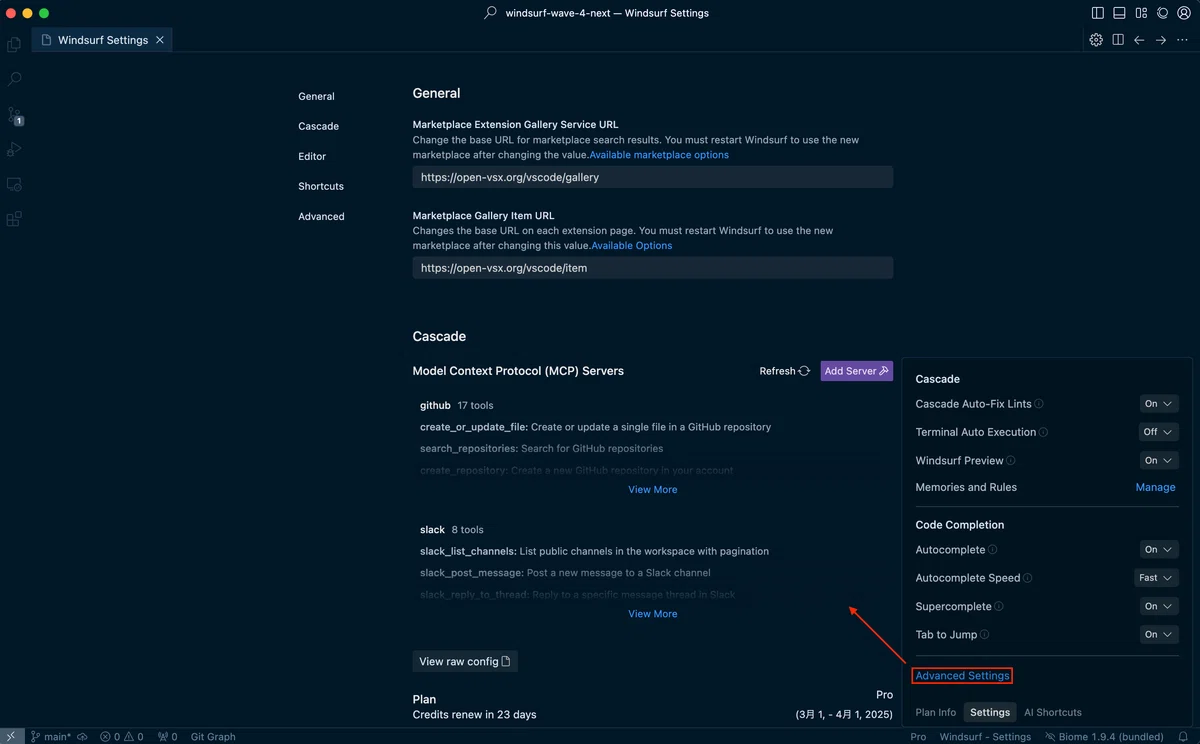The image size is (1200, 744).
Task: Jump to Shortcuts settings section
Action: [321, 186]
